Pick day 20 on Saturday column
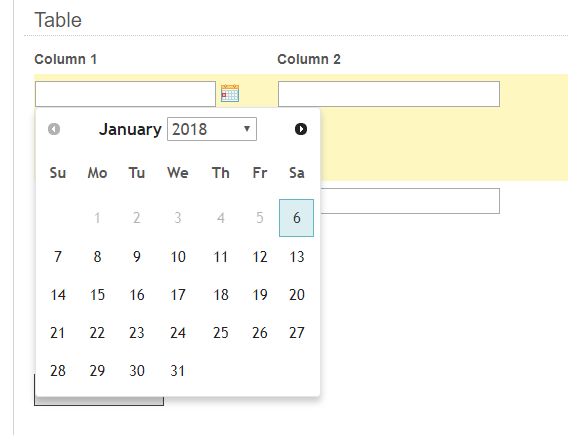This screenshot has height=435, width=568. [296, 294]
